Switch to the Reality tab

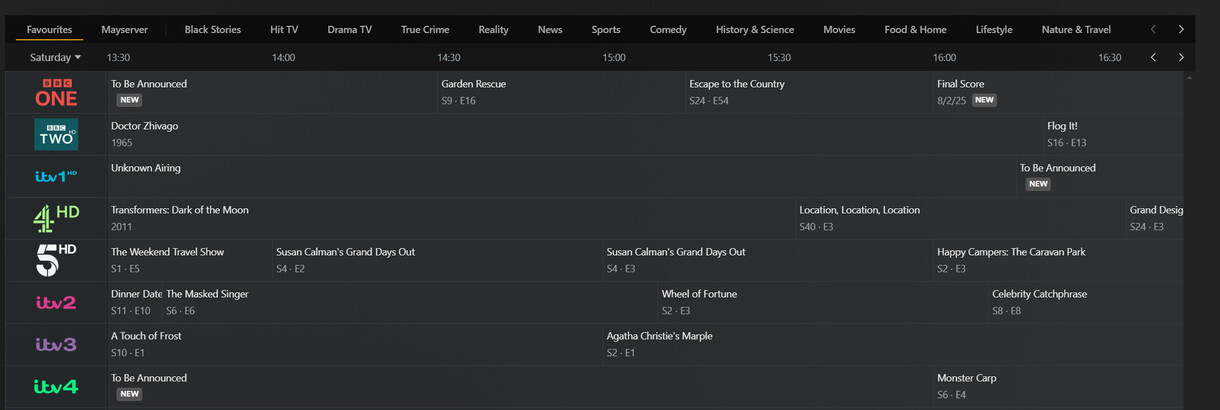(x=493, y=29)
